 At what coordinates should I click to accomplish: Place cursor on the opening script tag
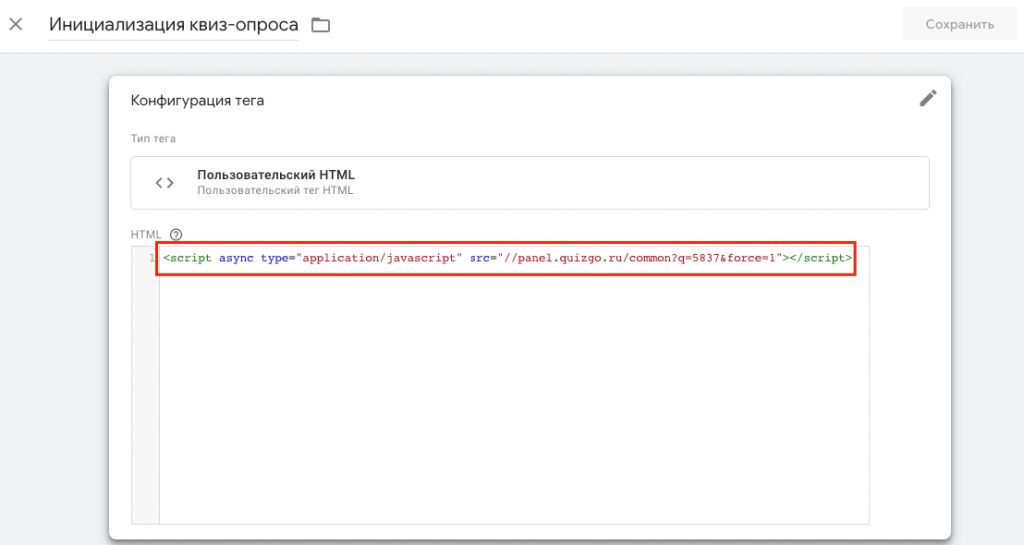(x=187, y=259)
